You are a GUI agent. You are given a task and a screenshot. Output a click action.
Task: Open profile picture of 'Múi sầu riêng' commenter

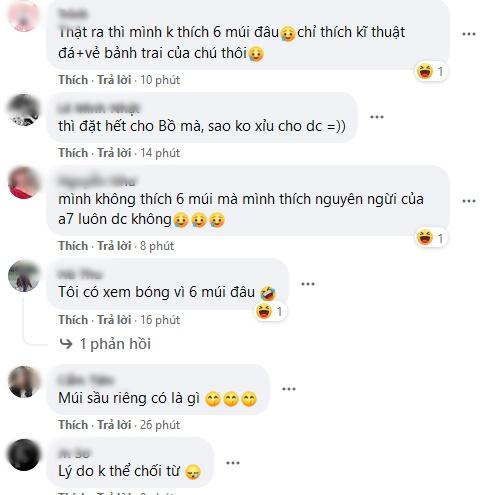(24, 382)
